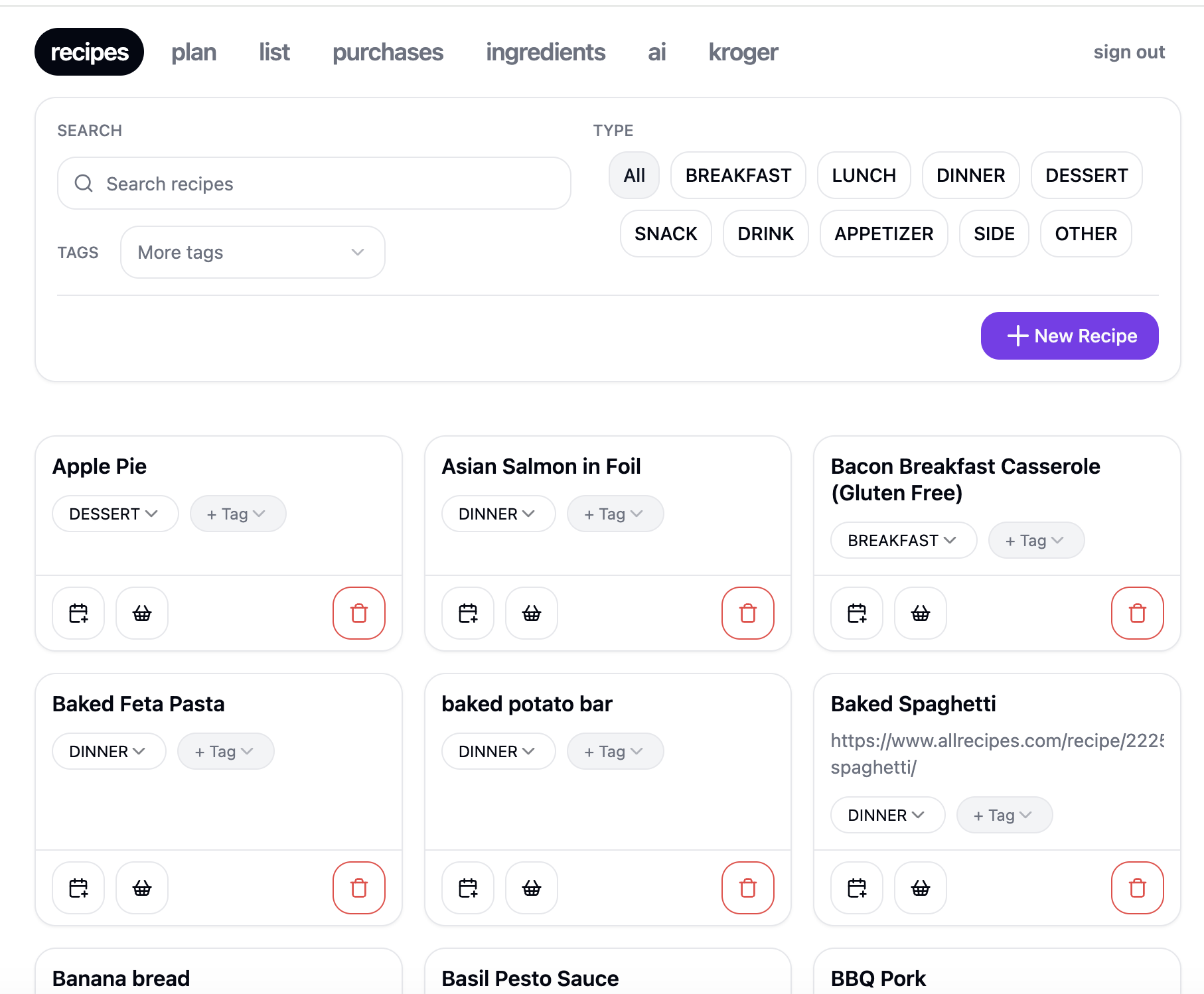Screen dimensions: 1204x994
Task: Open the Baked Spaghetti allrecipes URL
Action: pyautogui.click(x=996, y=741)
